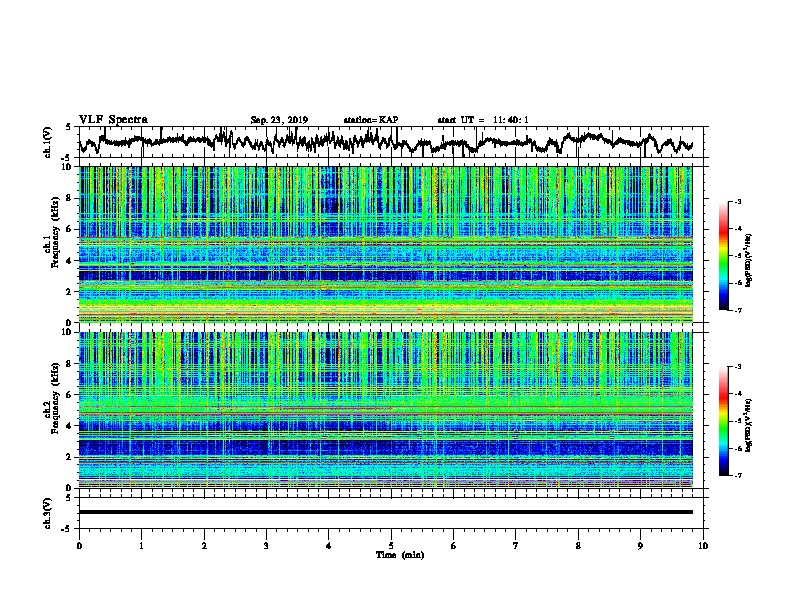
Task: Click the thick black ch.3 voltage line
Action: click(386, 512)
